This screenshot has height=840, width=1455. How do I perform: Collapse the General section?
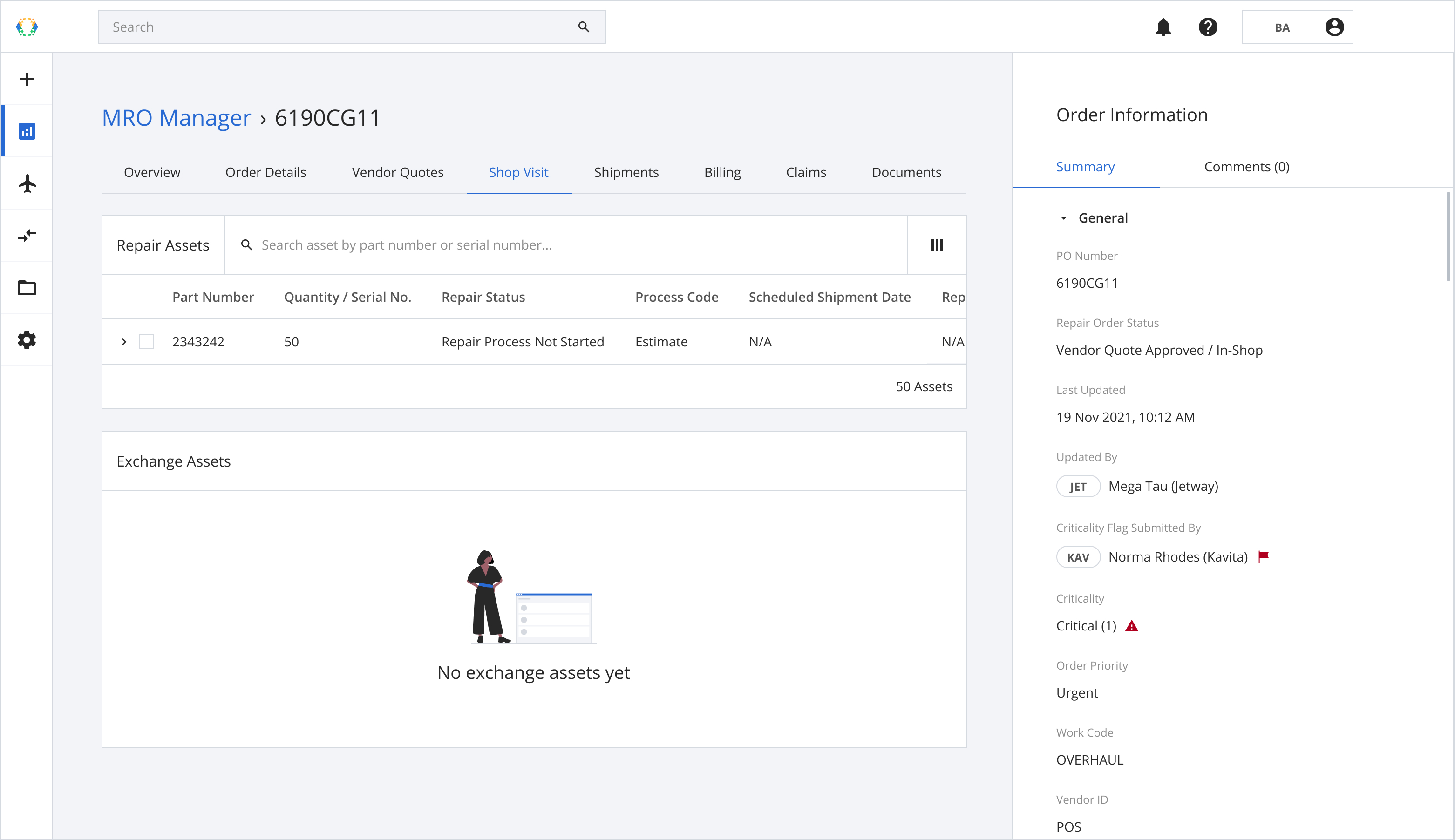pyautogui.click(x=1063, y=218)
